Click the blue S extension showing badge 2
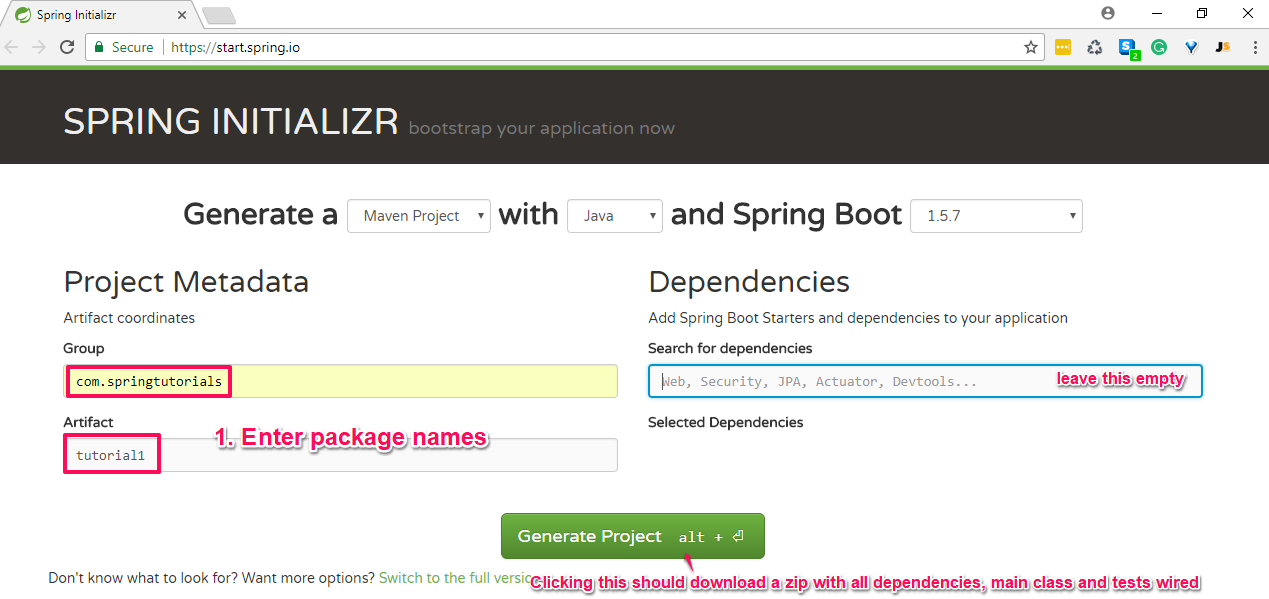The width and height of the screenshot is (1269, 599). pyautogui.click(x=1128, y=47)
